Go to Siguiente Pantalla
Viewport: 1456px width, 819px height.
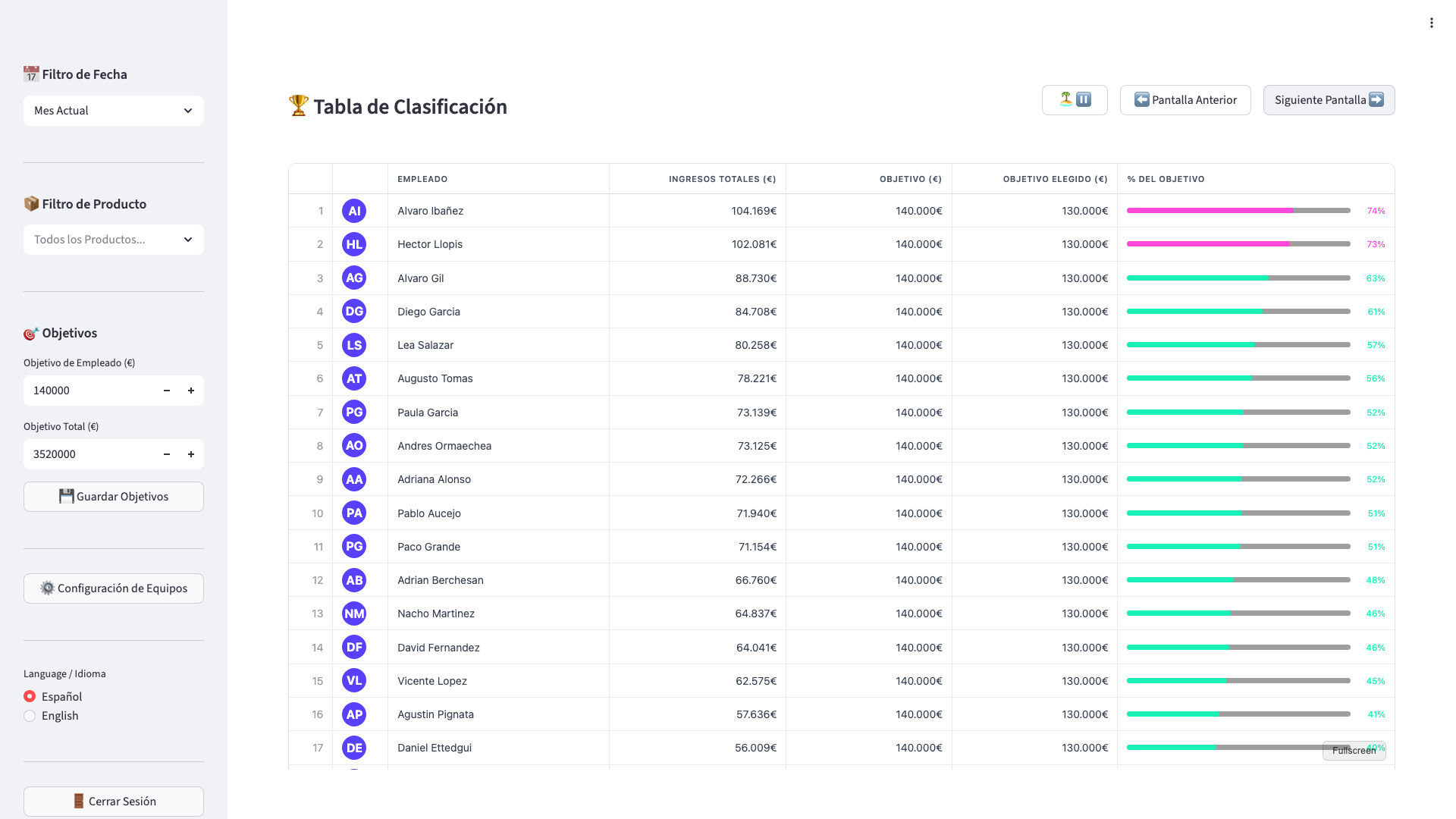(1329, 100)
